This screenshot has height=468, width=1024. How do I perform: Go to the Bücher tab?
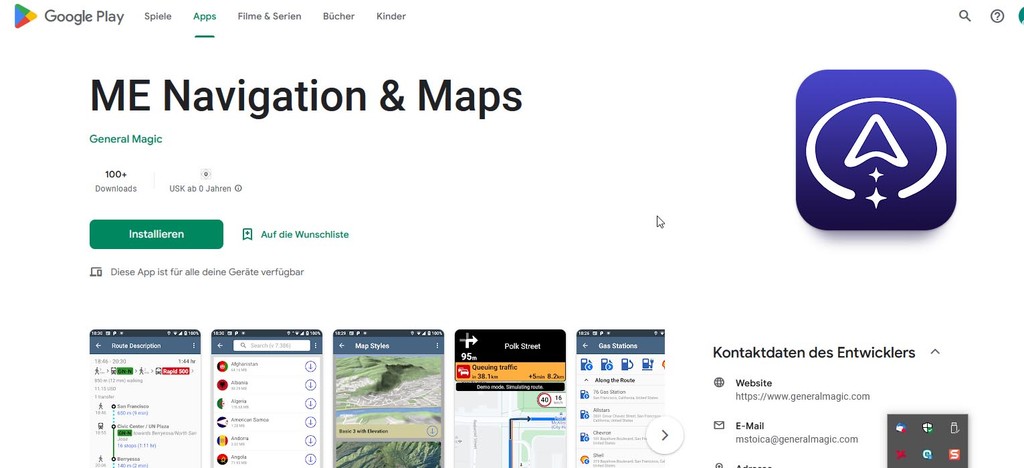(x=338, y=16)
